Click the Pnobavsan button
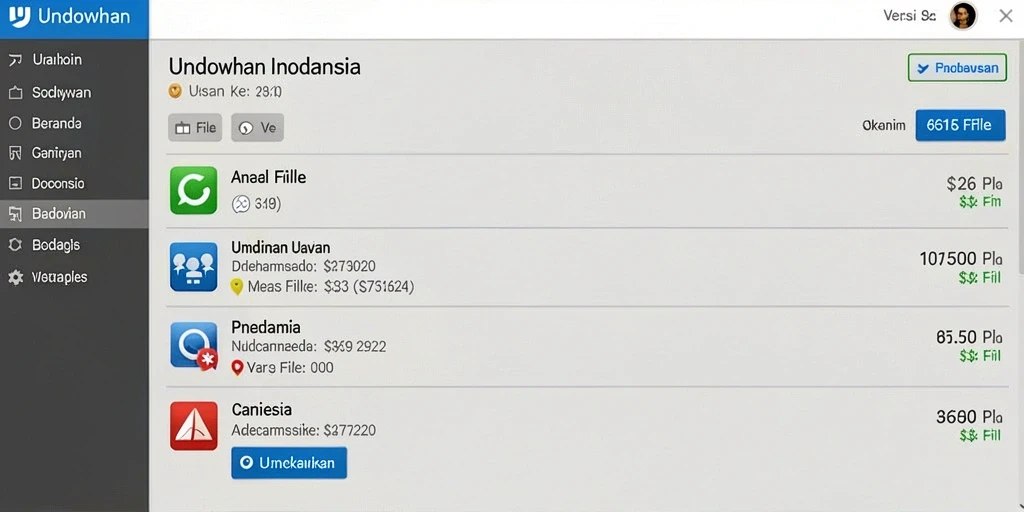The height and width of the screenshot is (512, 1024). point(957,67)
